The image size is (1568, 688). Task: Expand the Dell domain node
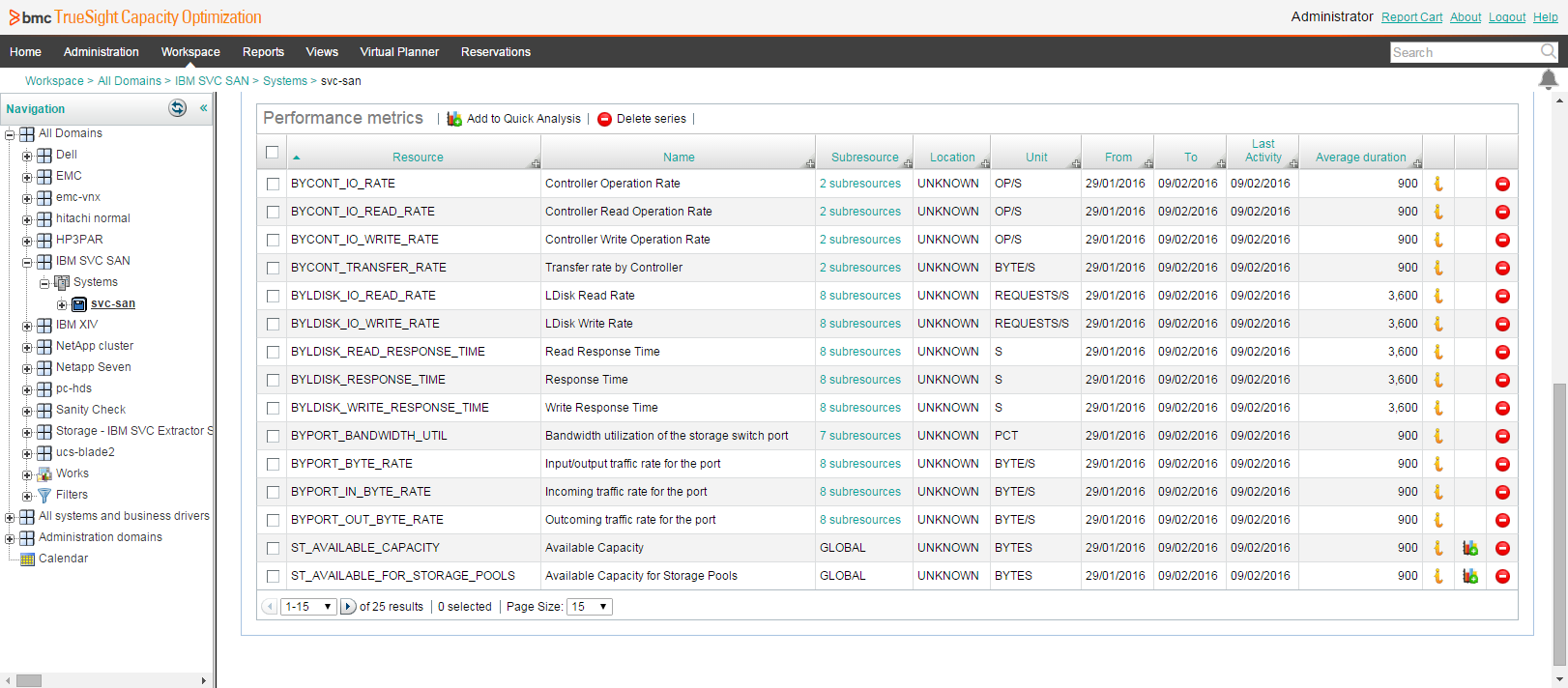(27, 156)
